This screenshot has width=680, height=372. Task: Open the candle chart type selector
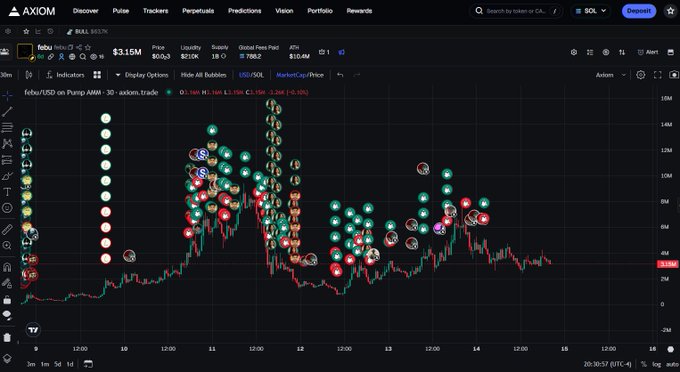point(29,75)
